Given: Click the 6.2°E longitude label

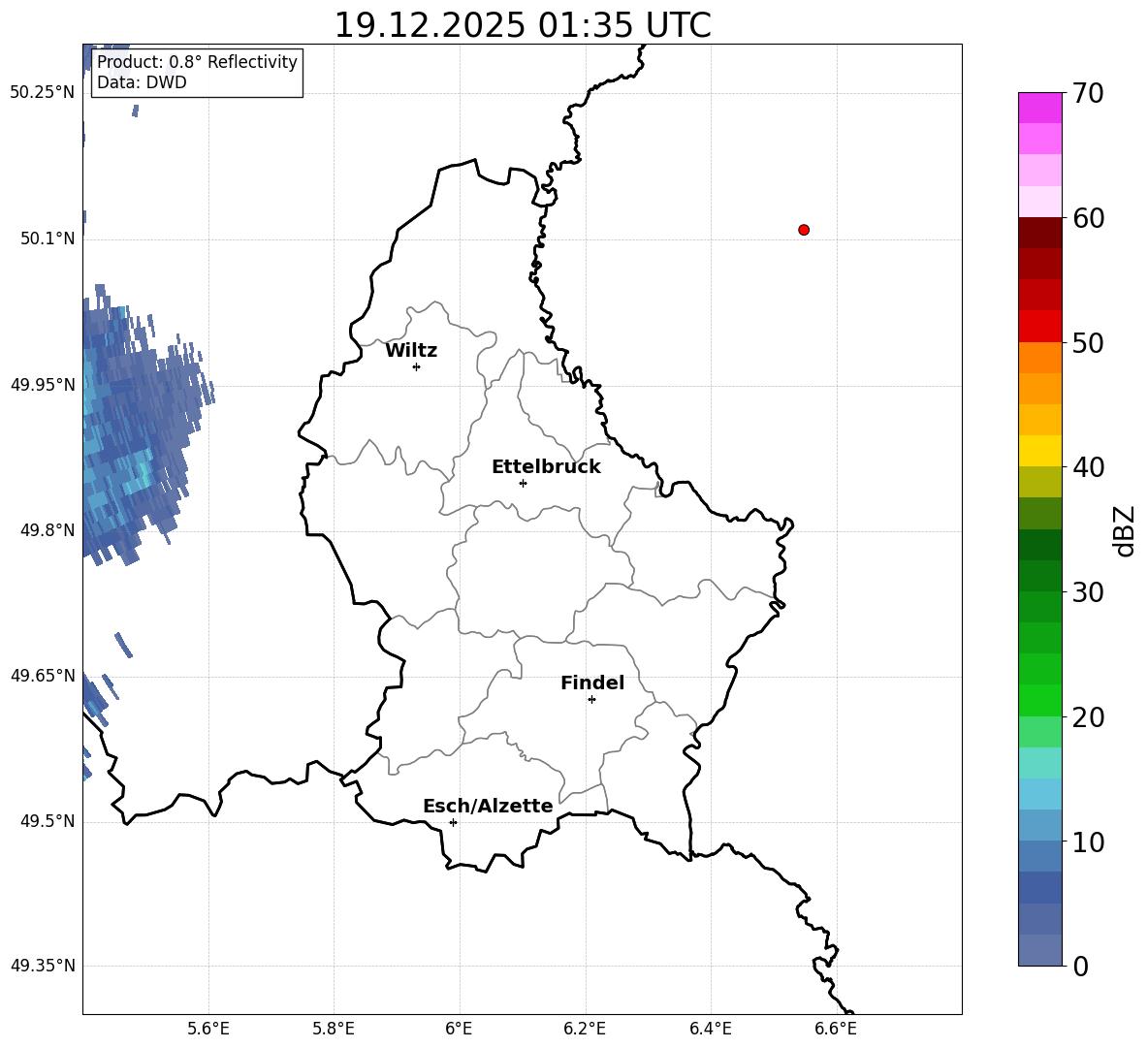Looking at the screenshot, I should click(x=585, y=1029).
